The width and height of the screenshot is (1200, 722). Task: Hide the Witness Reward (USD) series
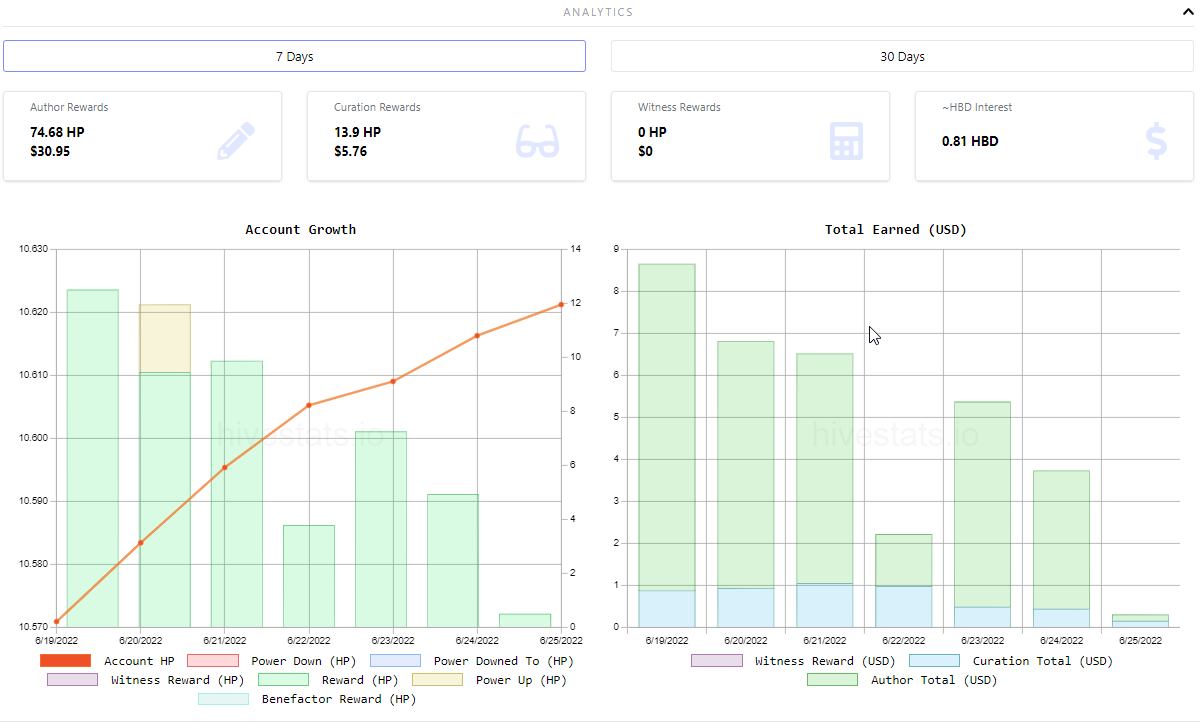[x=794, y=661]
